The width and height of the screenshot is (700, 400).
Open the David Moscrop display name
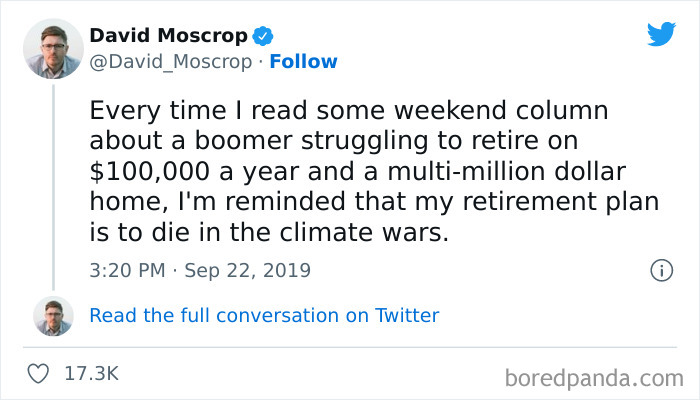click(168, 37)
